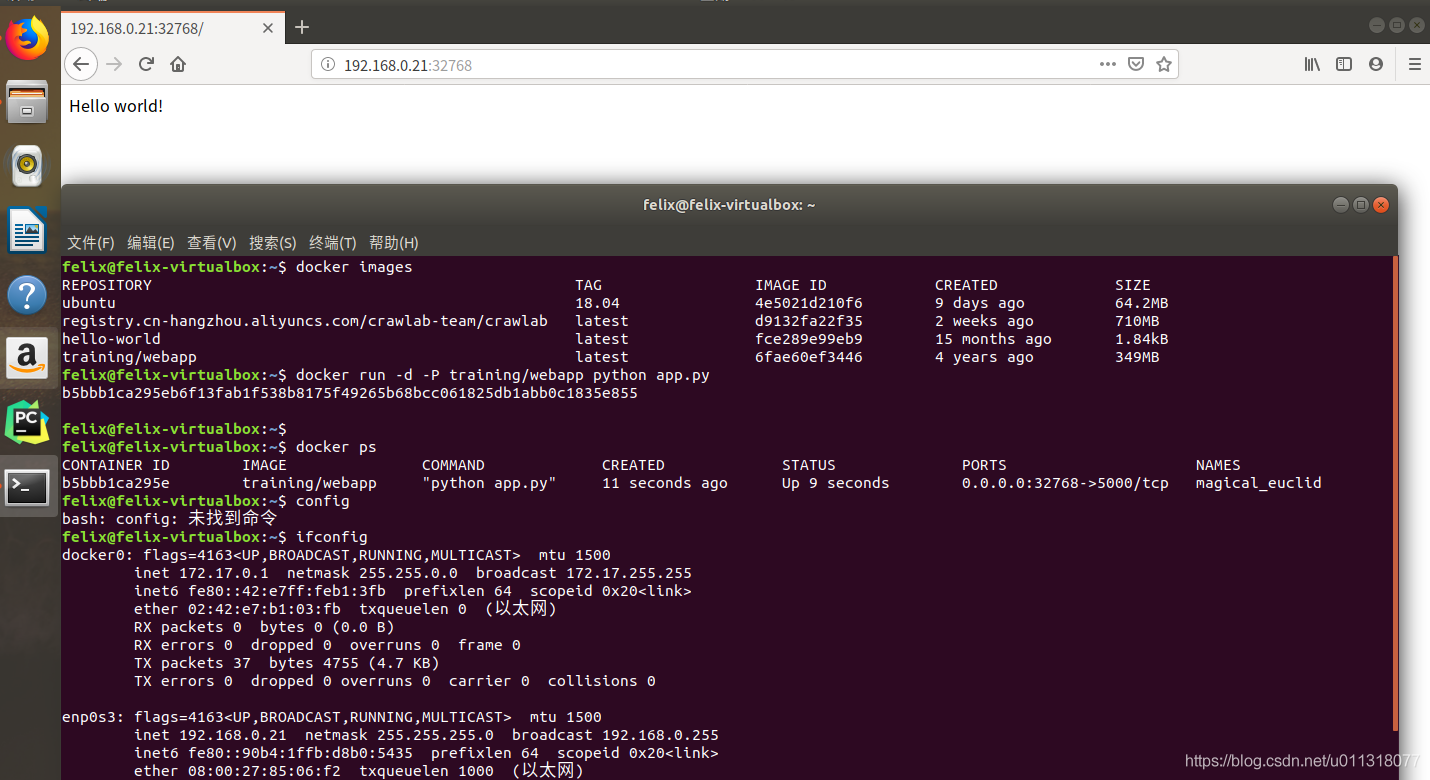Go to the Firefox home page
The width and height of the screenshot is (1430, 780).
tap(178, 64)
